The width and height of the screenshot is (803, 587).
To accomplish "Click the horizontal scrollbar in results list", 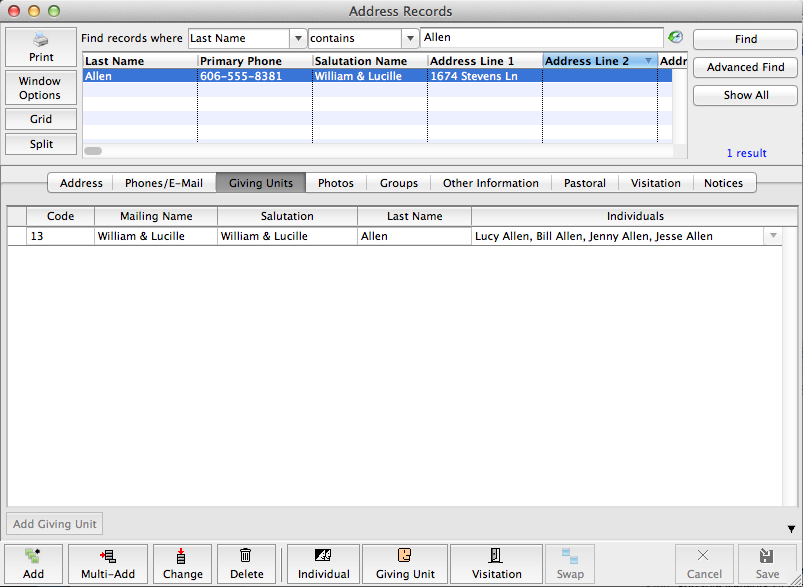I will pos(93,151).
